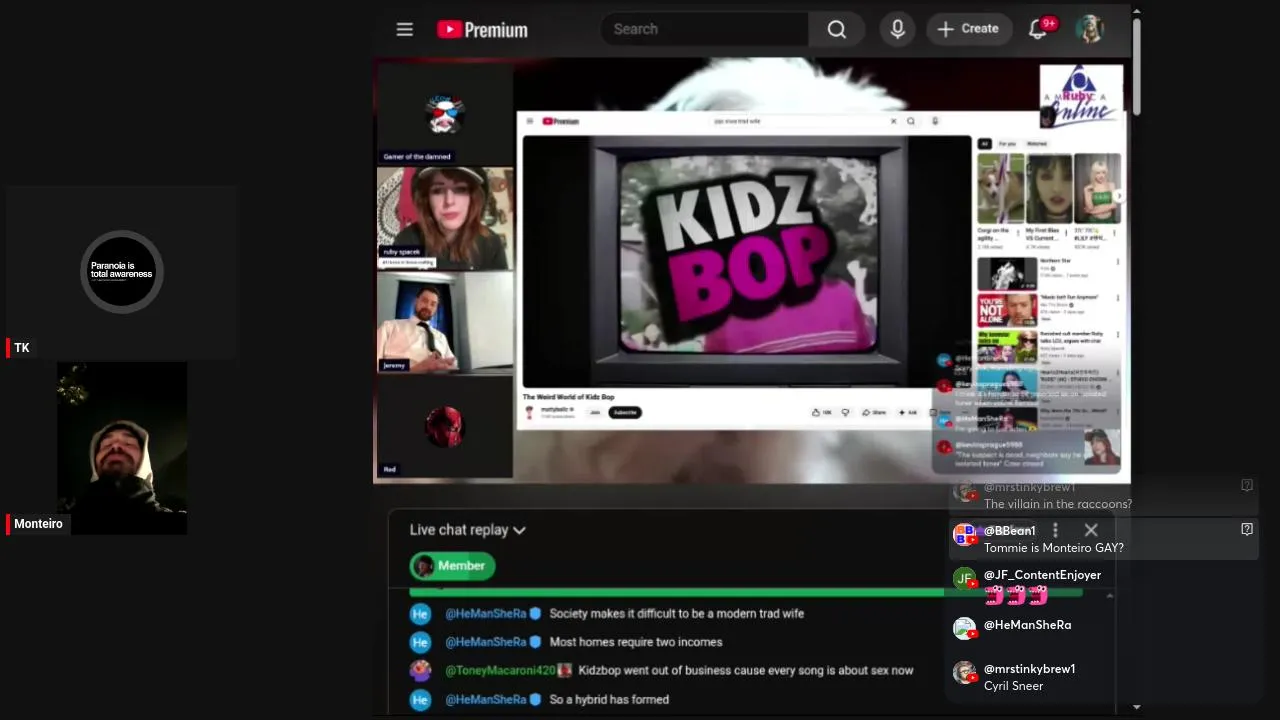
Task: Click the TK participant tile
Action: tap(122, 272)
